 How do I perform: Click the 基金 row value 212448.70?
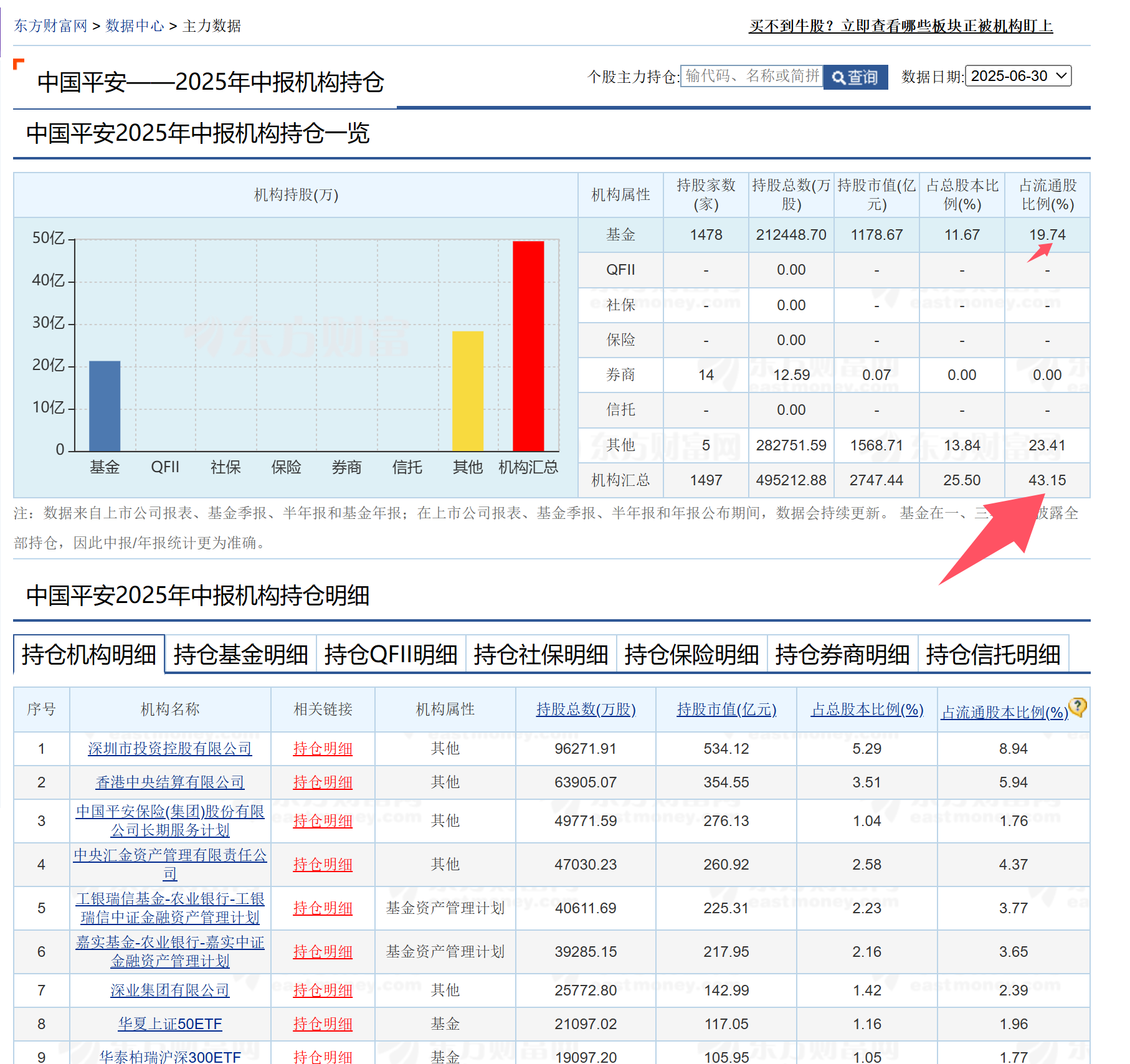pos(791,235)
